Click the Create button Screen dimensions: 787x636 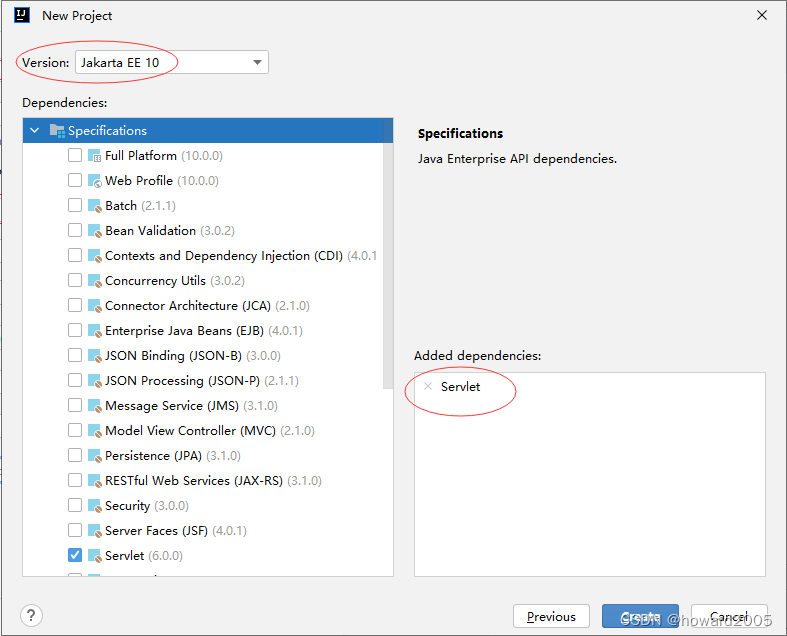click(x=640, y=616)
